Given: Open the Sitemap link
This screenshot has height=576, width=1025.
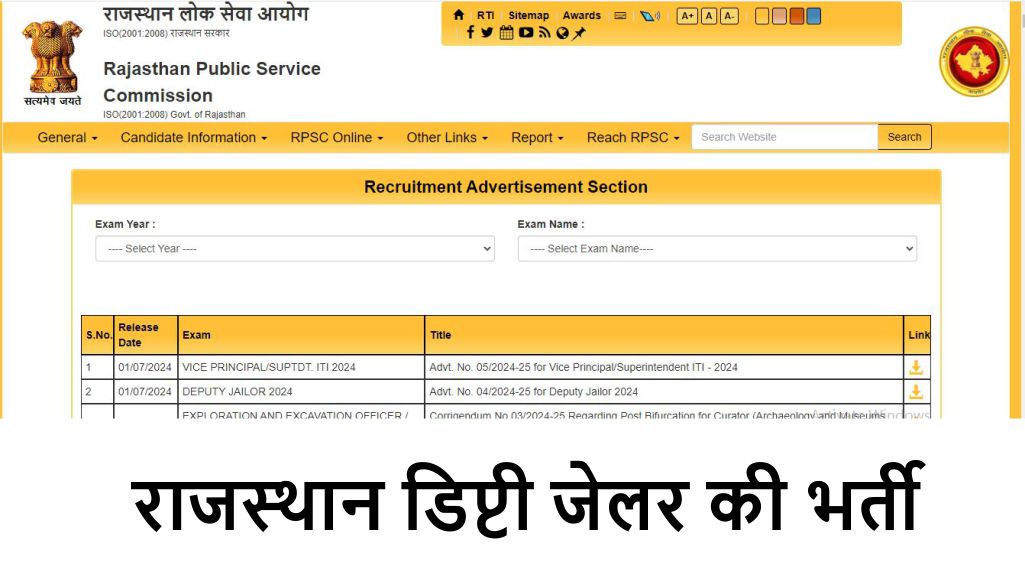Looking at the screenshot, I should [528, 15].
